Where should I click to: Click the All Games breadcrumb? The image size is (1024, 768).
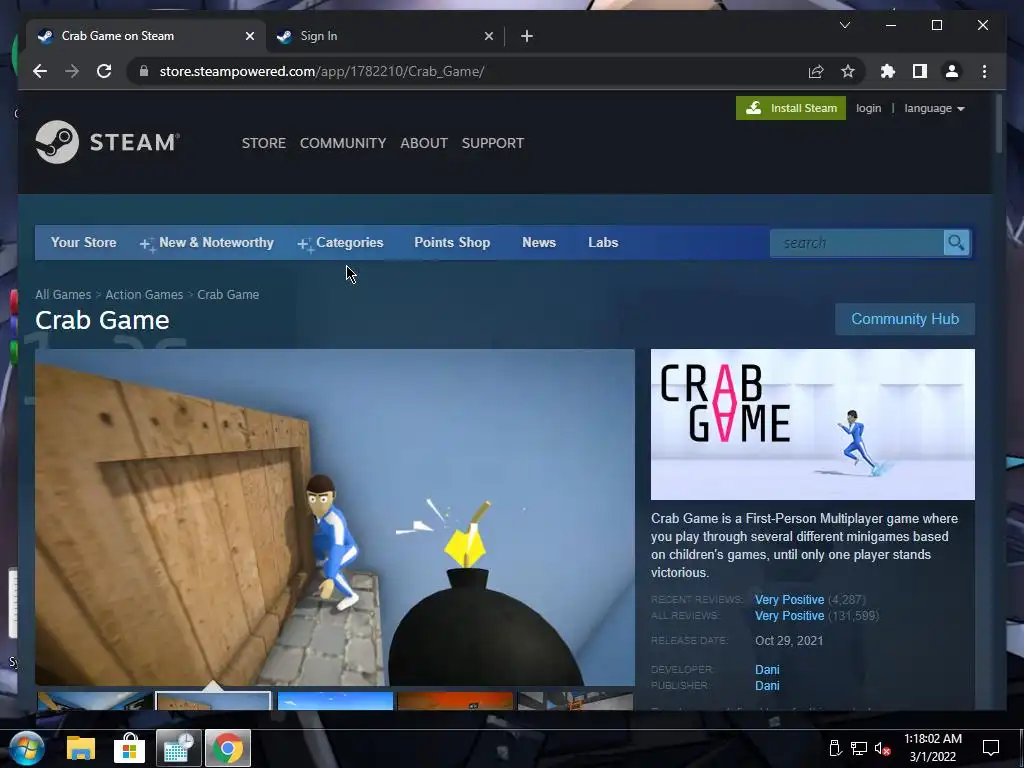pyautogui.click(x=63, y=295)
